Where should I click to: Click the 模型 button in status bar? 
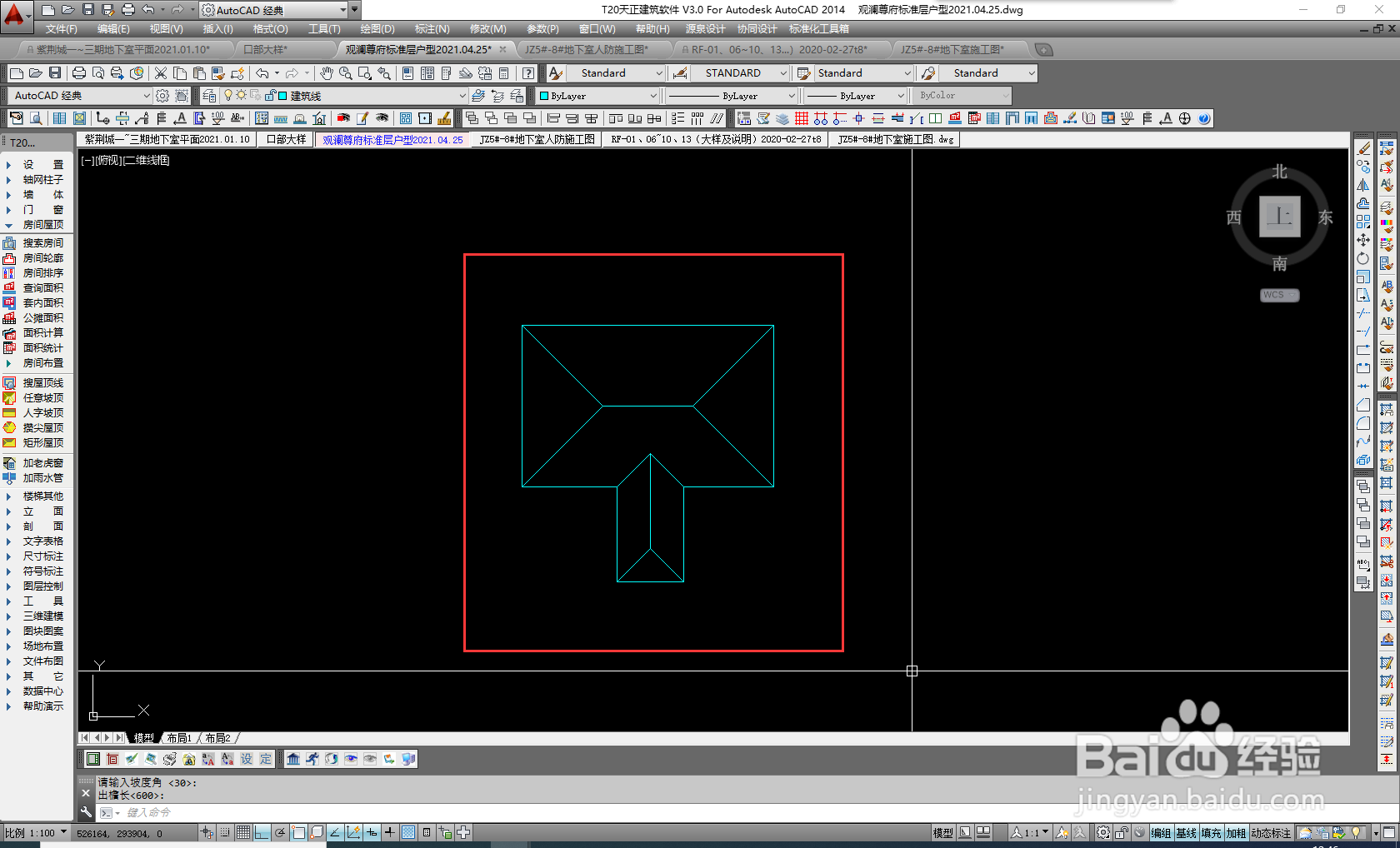pyautogui.click(x=942, y=833)
